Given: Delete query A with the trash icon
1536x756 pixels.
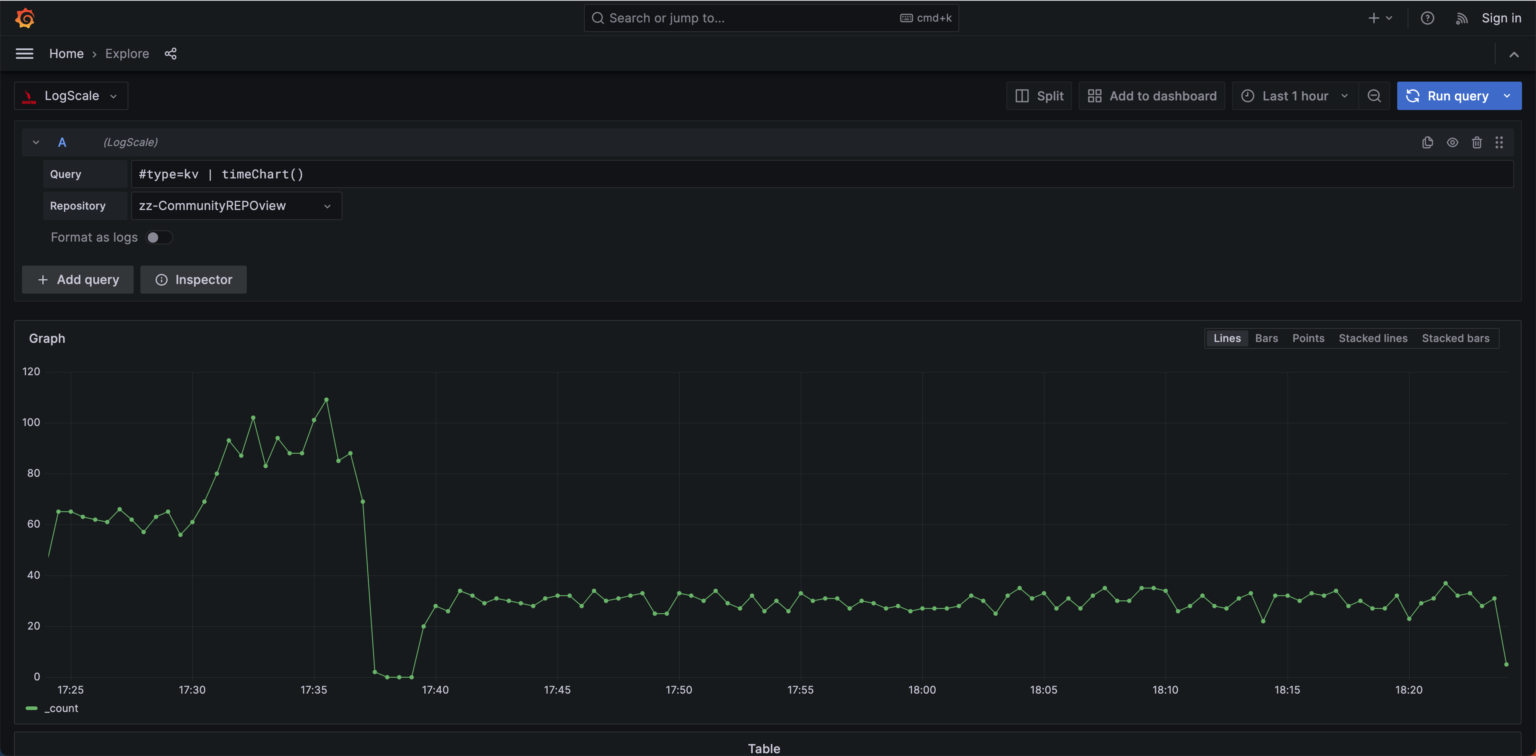Looking at the screenshot, I should pos(1477,142).
